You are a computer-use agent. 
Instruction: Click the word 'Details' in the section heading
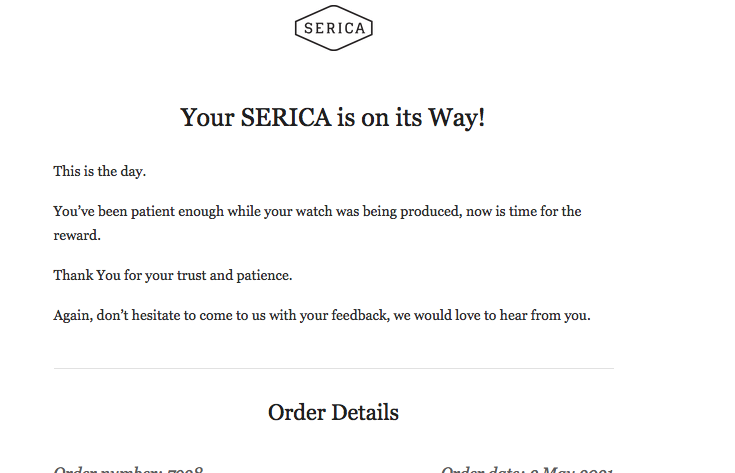click(365, 413)
